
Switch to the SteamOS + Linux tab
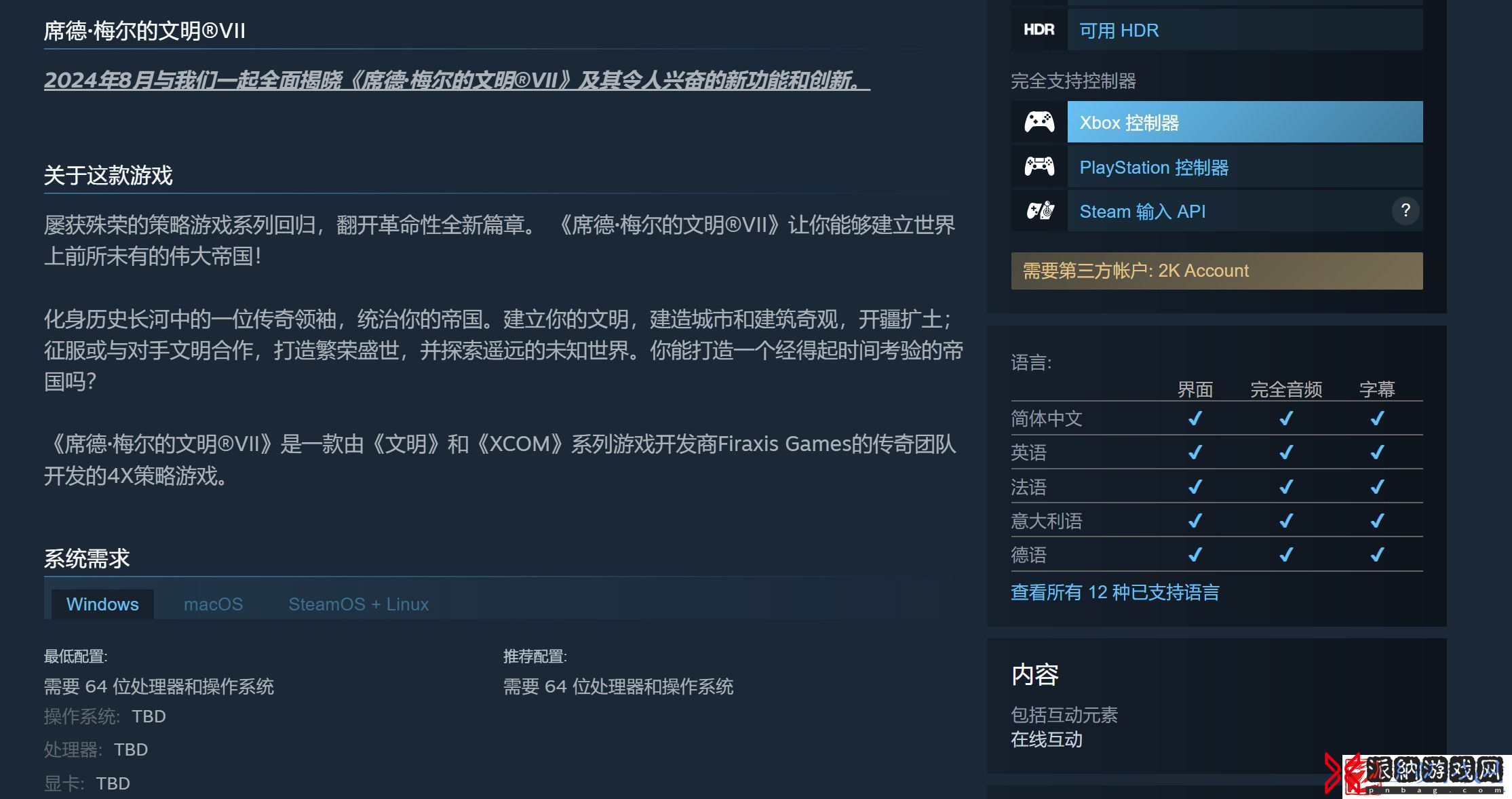tap(358, 604)
